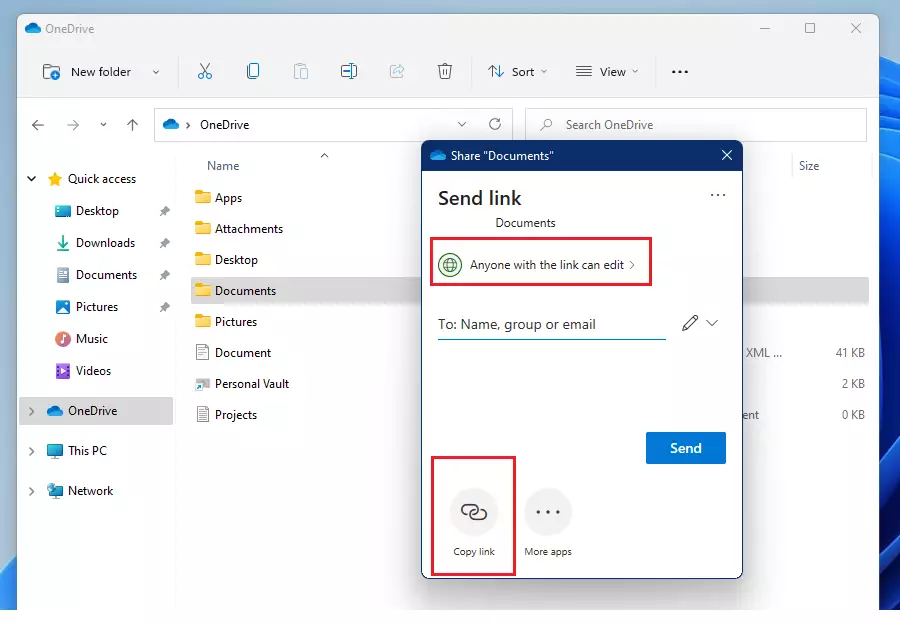Click OneDrive in the address bar

coord(224,125)
